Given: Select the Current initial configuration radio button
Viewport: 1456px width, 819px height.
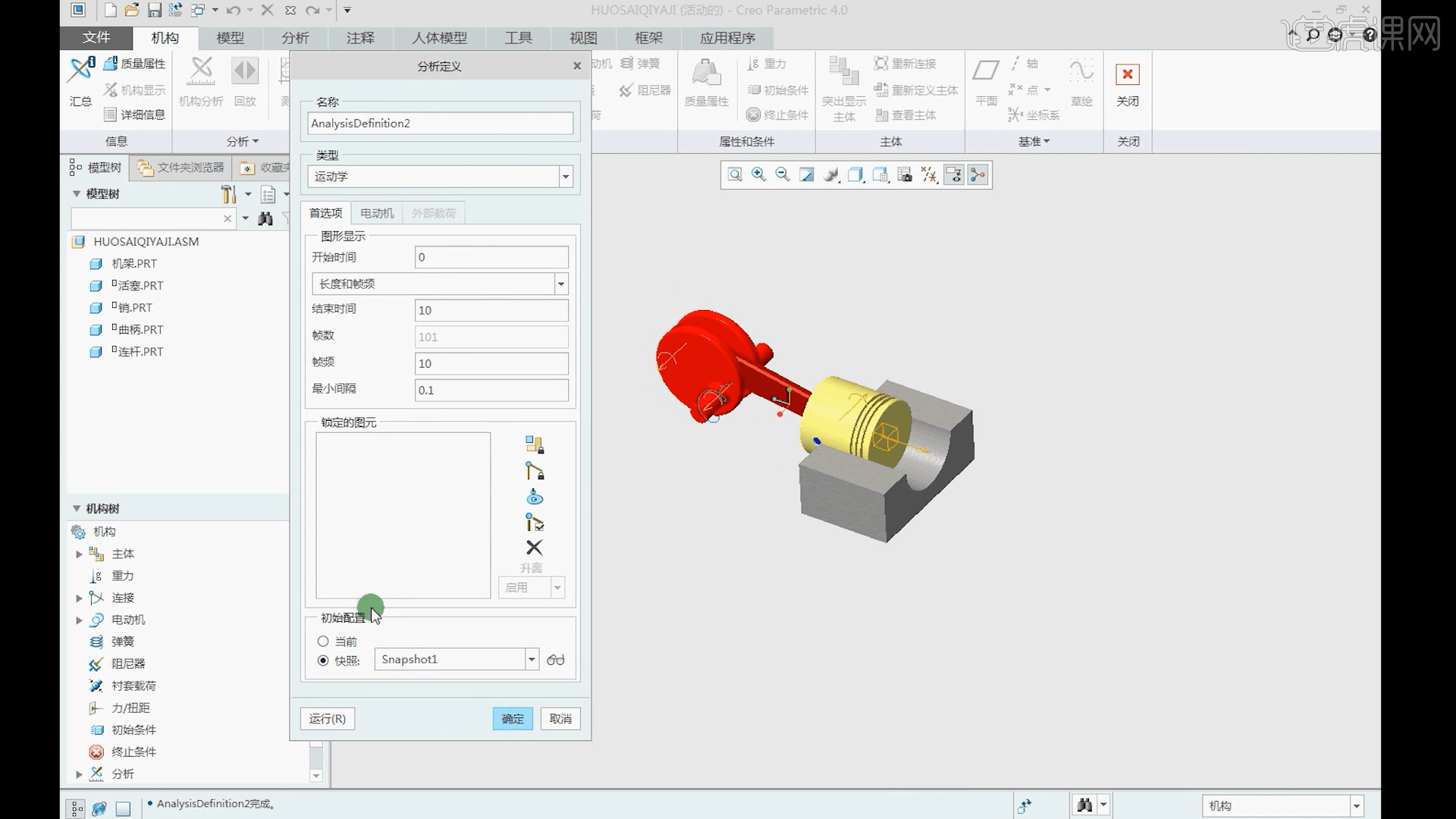Looking at the screenshot, I should point(323,642).
